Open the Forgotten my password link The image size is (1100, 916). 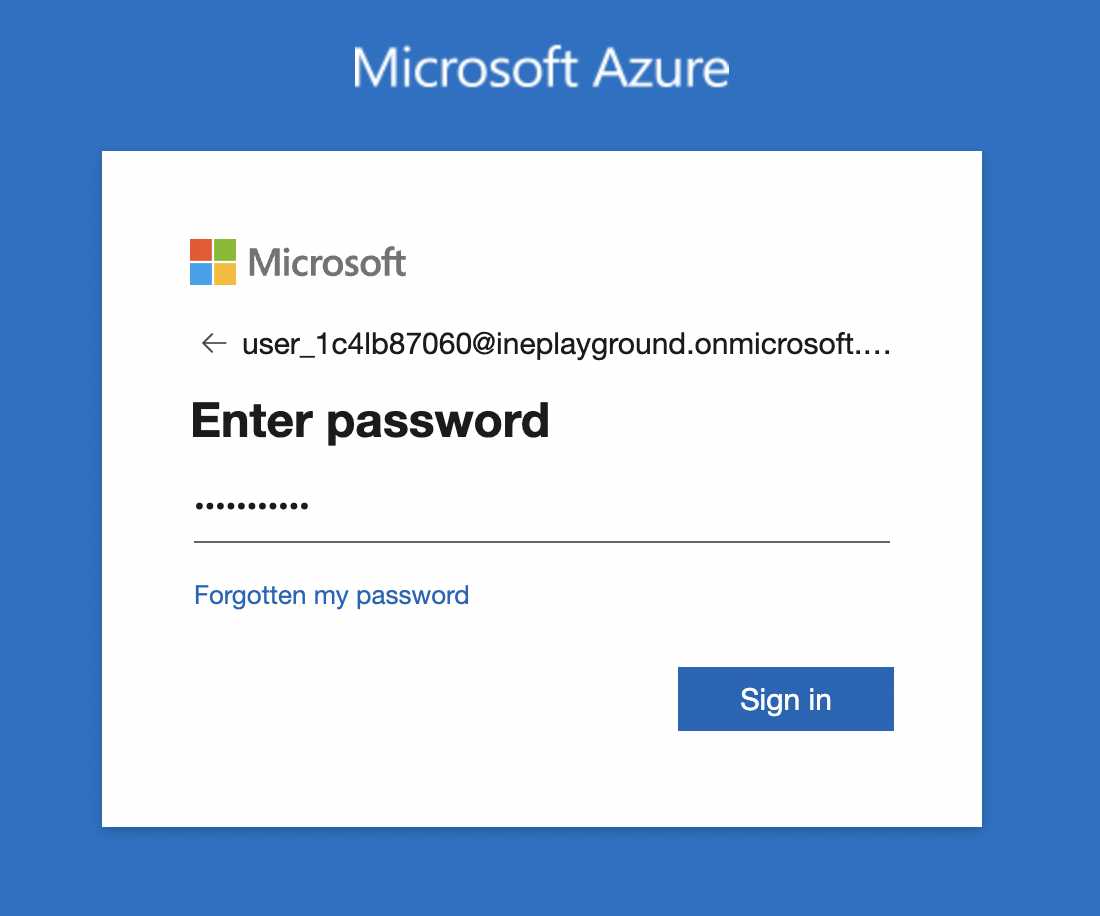331,596
